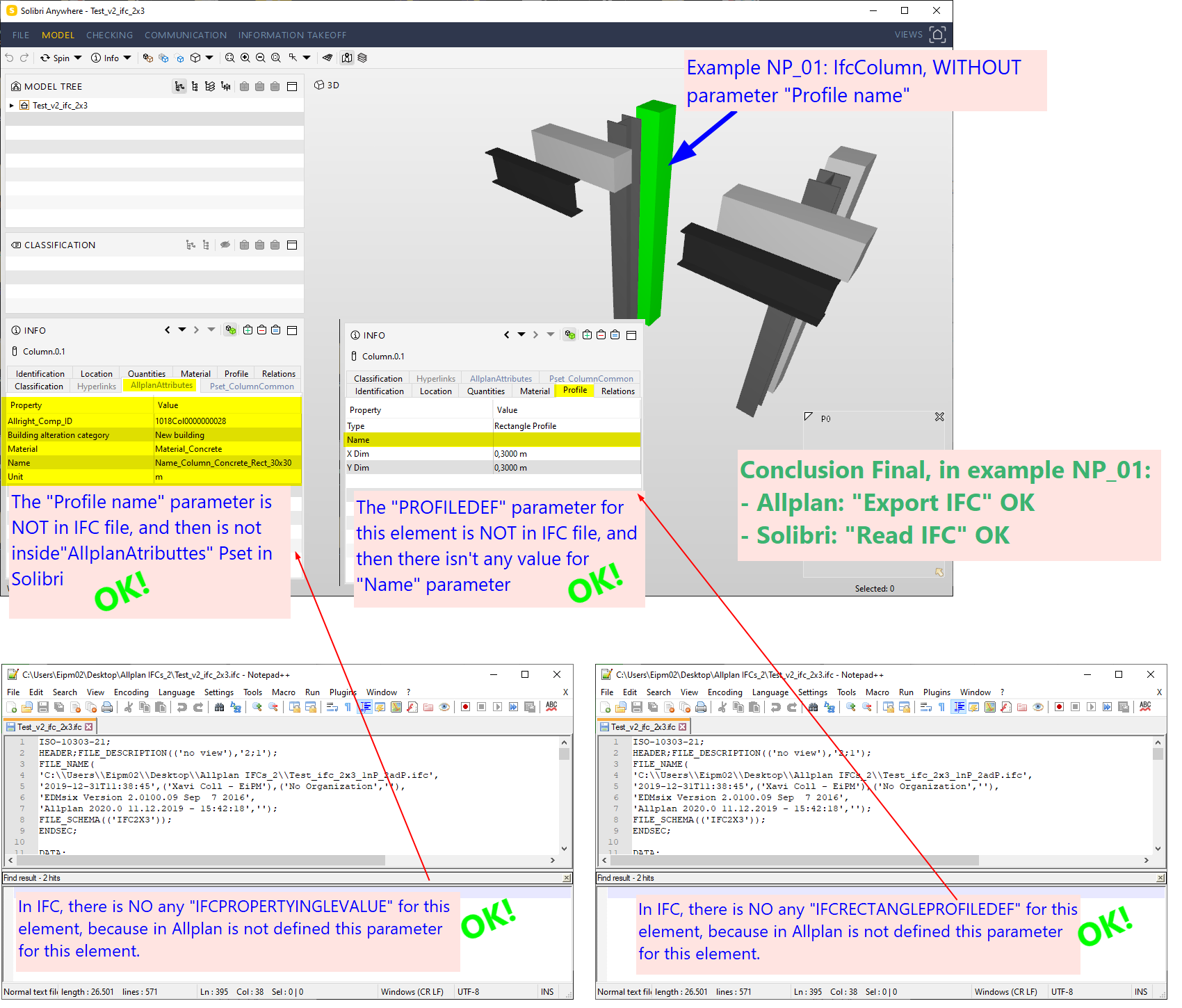Open the dimension tool dropdown arrow
Viewport: 1182px width, 1008px height.
click(307, 58)
